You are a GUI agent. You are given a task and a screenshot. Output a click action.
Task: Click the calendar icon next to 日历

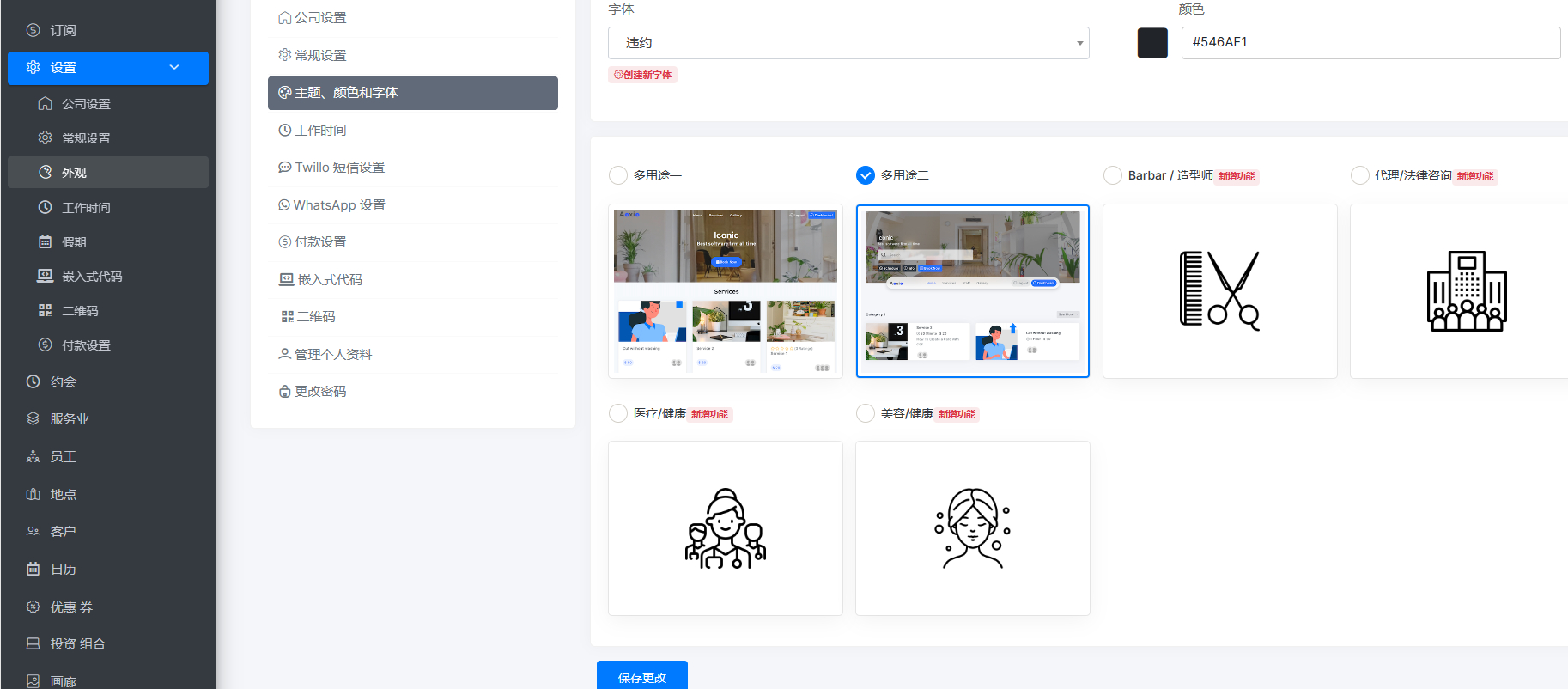pos(33,569)
